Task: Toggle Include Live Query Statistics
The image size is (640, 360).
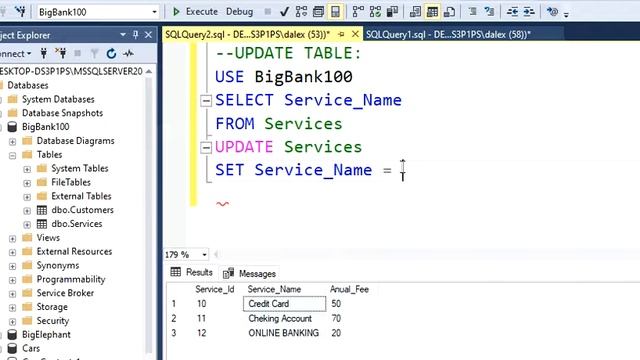Action: pyautogui.click(x=375, y=11)
